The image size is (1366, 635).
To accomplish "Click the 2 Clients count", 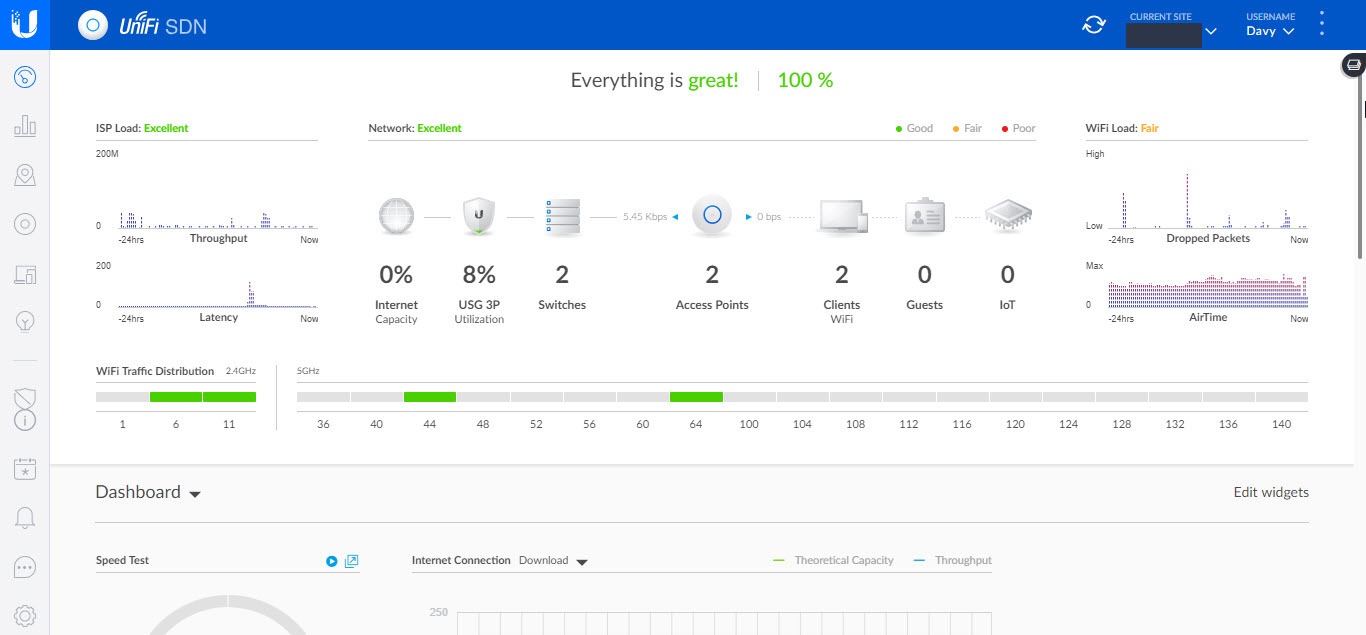I will coord(842,275).
